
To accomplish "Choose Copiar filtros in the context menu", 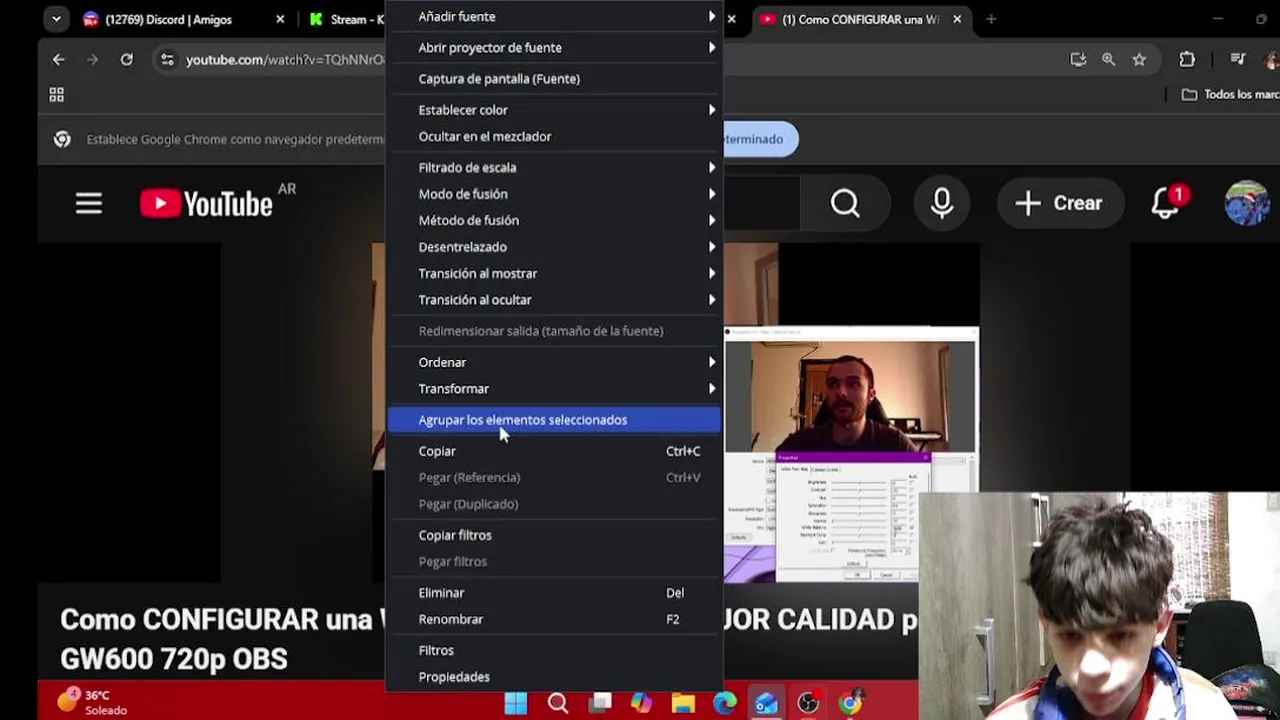I will [x=554, y=535].
